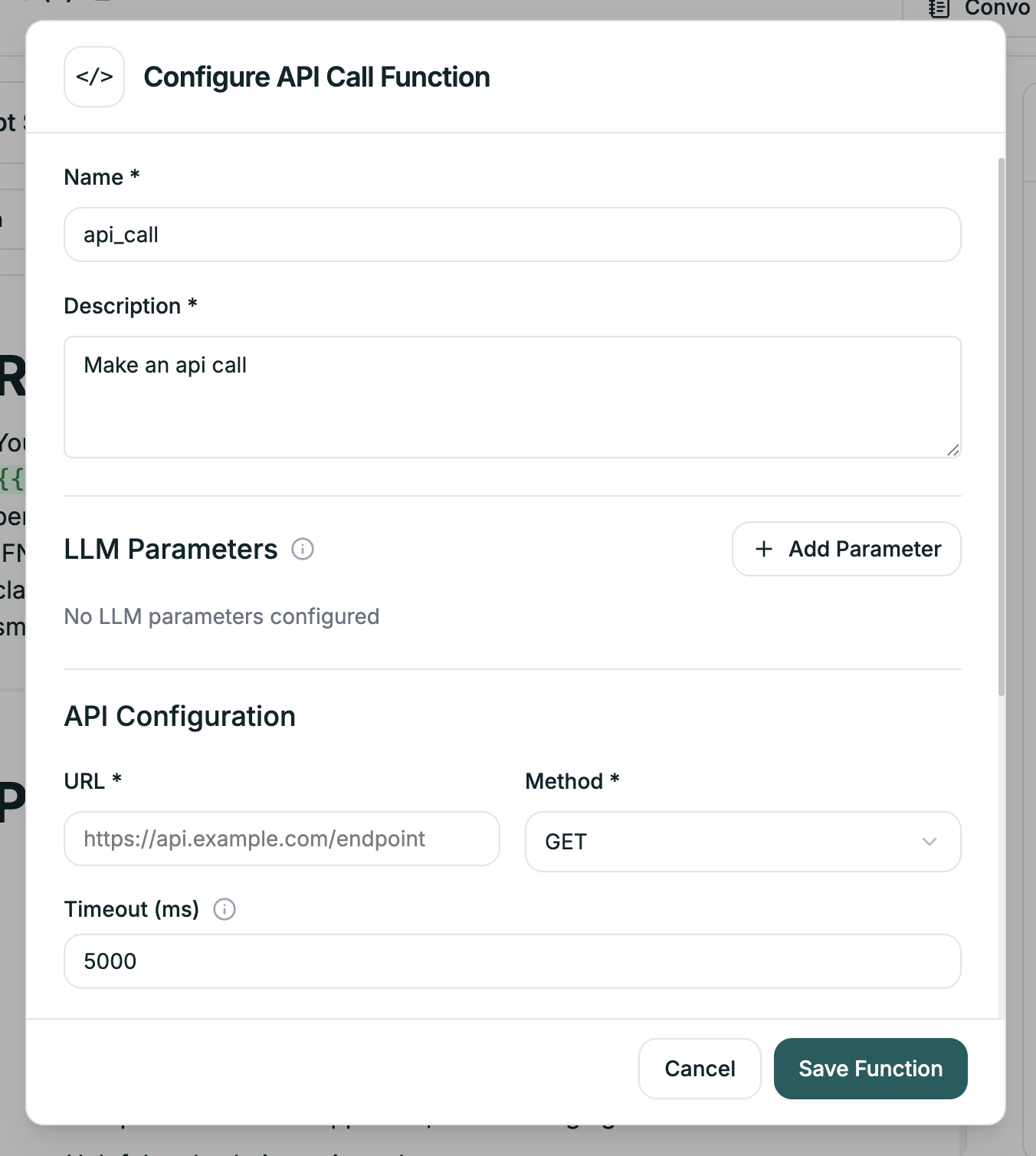Click the </> code icon in the dialog header

93,76
